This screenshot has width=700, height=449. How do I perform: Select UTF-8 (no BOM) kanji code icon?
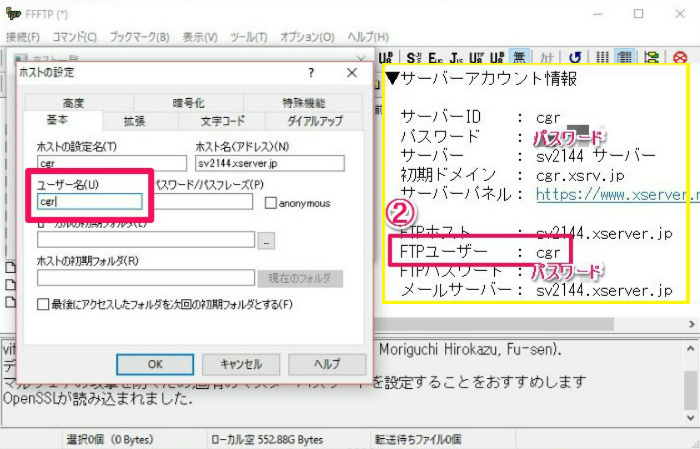[x=476, y=58]
